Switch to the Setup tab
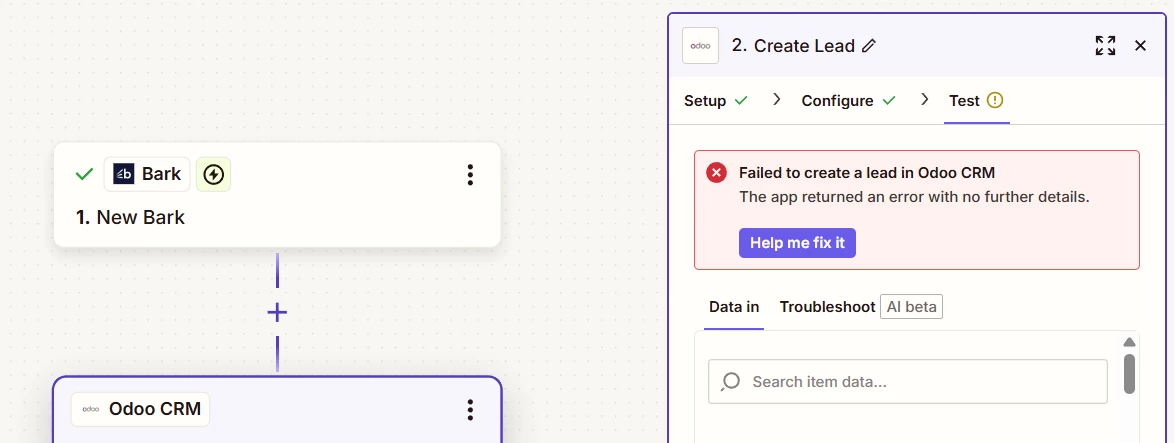 716,100
